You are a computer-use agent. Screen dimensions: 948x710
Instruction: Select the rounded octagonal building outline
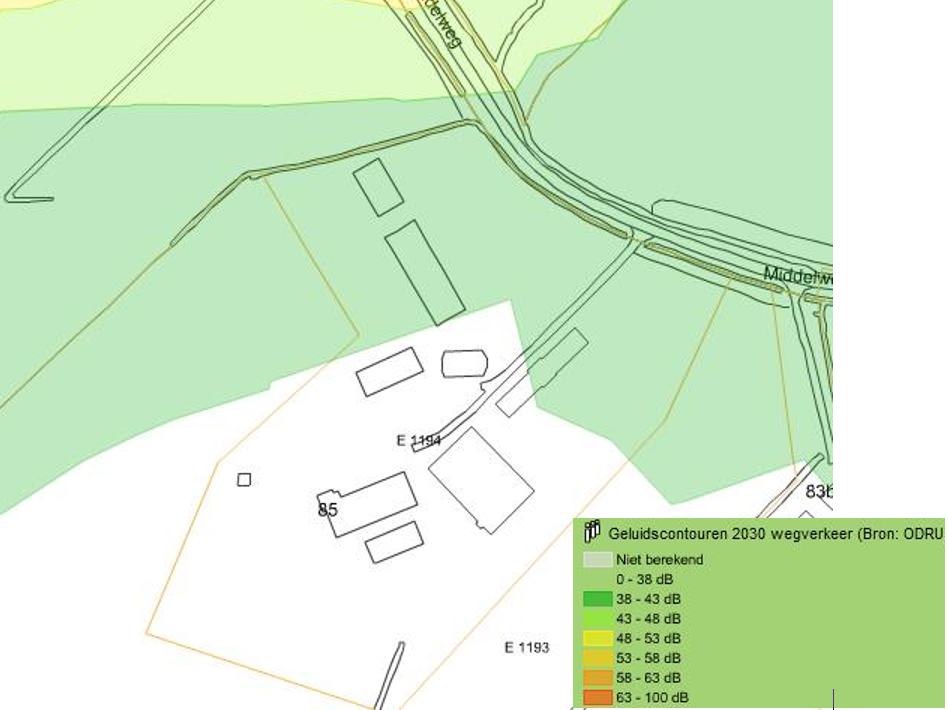(464, 363)
